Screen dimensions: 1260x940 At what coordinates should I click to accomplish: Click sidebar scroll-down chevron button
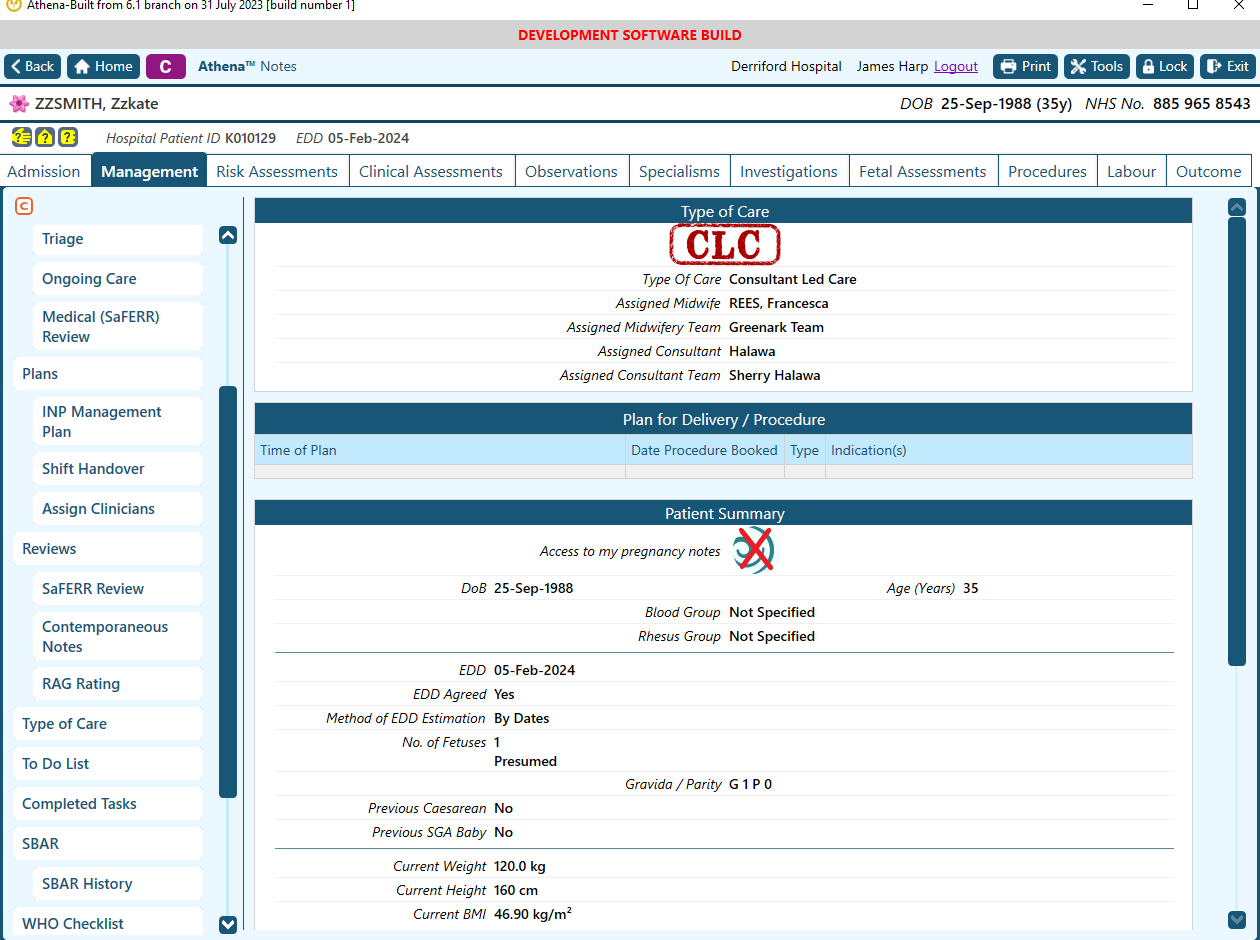[228, 925]
